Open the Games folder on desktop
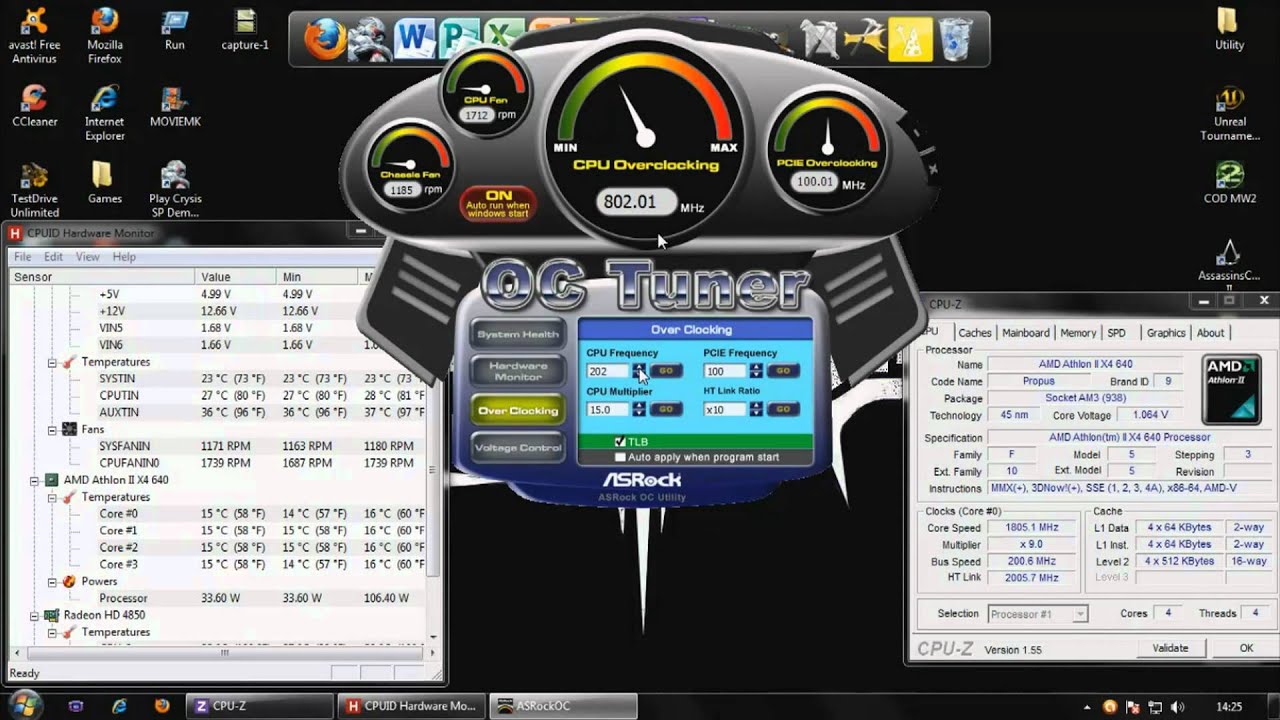1280x720 pixels. 105,183
